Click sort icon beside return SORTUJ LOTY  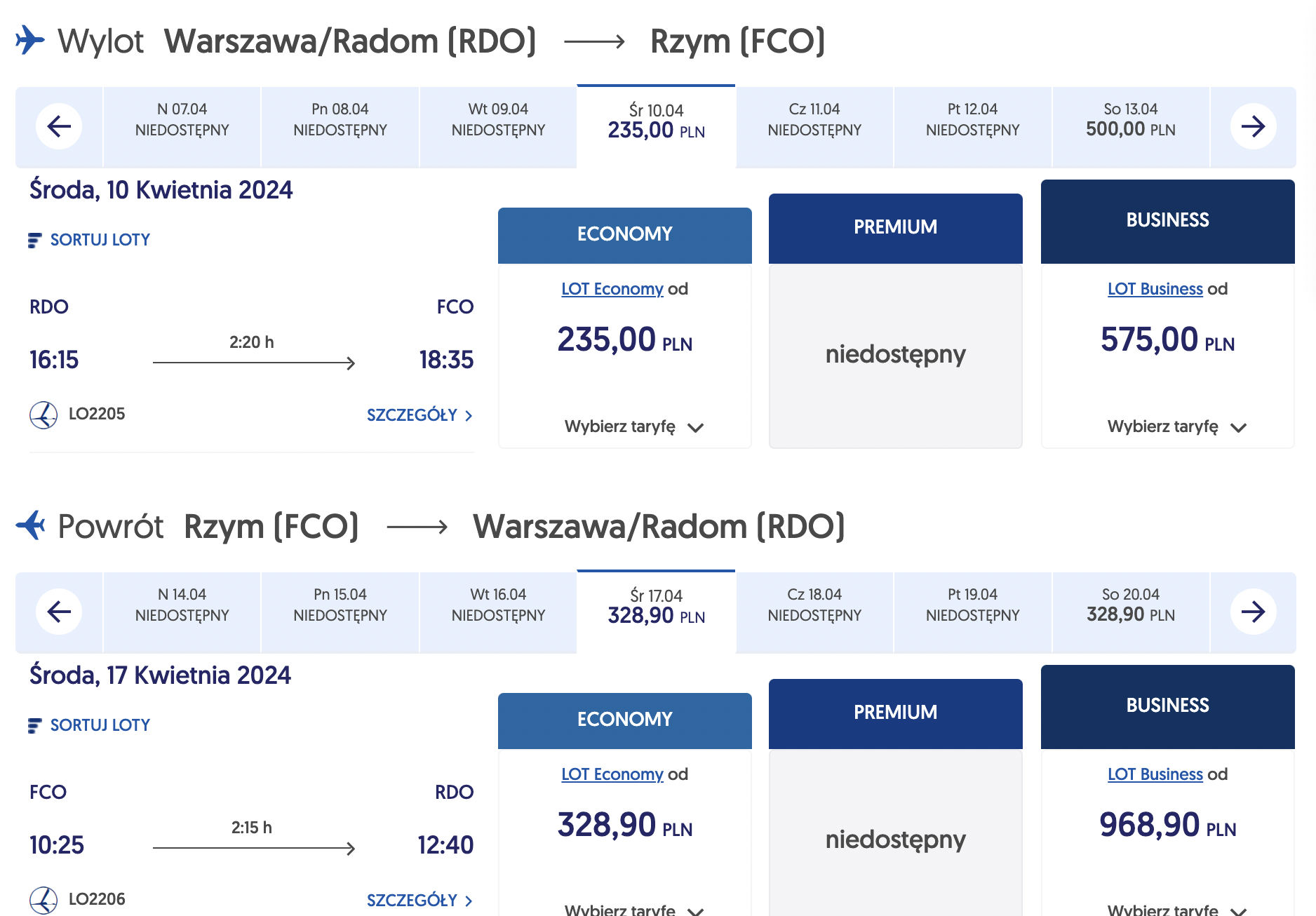(34, 726)
